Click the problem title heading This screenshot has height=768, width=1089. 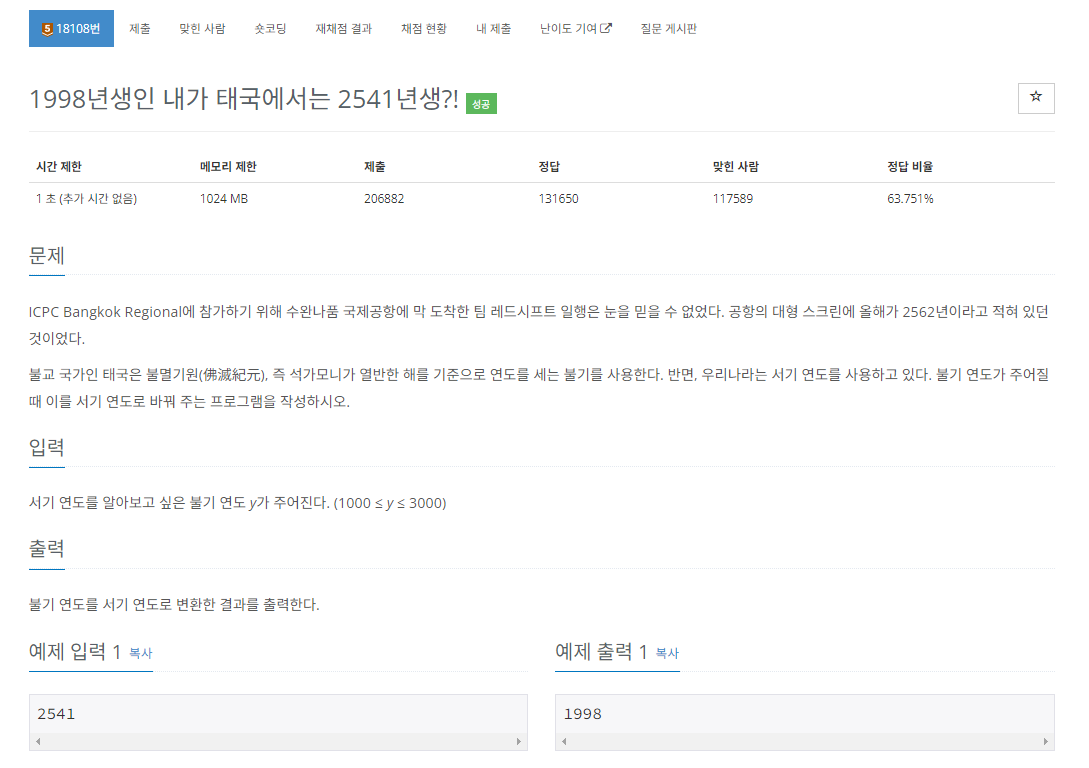point(244,99)
